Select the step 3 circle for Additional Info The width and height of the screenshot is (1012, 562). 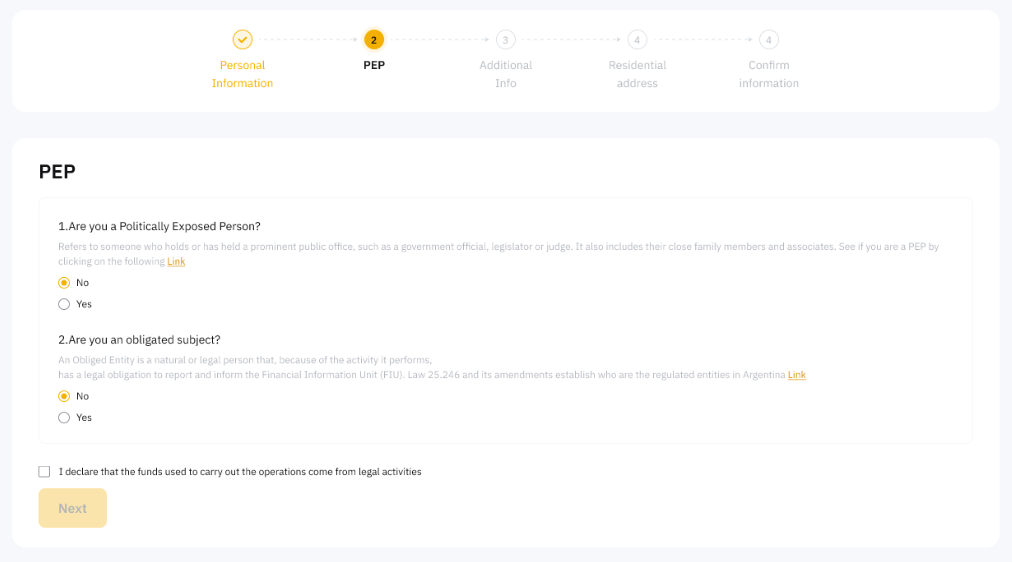click(506, 40)
